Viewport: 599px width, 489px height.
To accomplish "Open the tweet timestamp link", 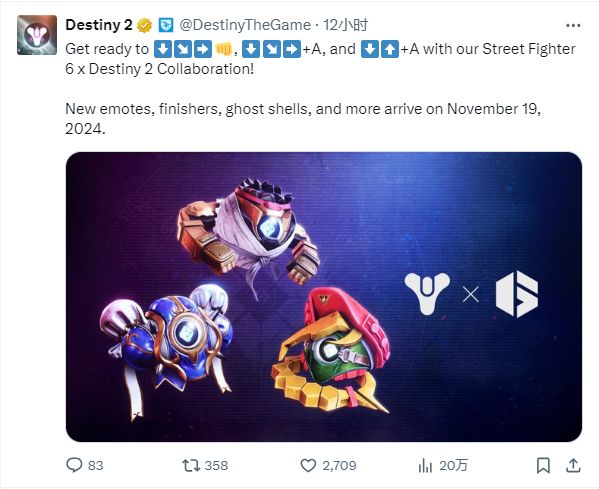I will [346, 25].
